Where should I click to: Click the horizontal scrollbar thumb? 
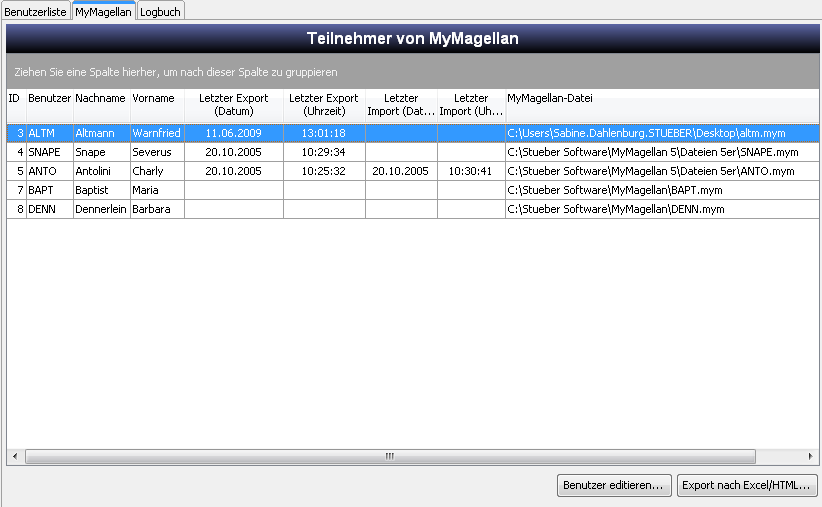pos(390,456)
